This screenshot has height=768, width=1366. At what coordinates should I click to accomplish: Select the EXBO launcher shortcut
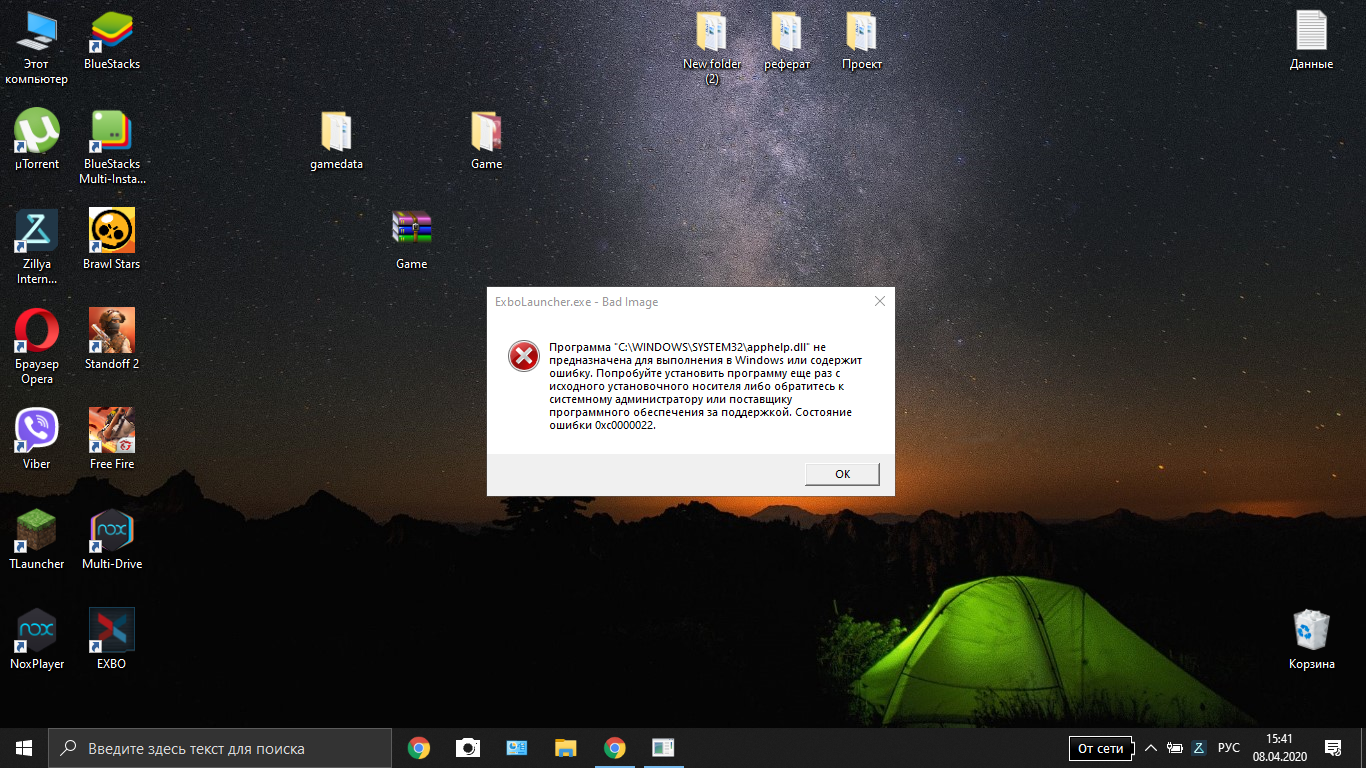[112, 640]
